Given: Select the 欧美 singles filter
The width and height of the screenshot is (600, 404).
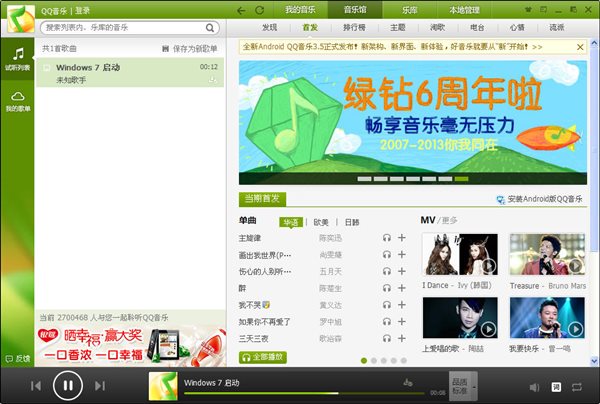Looking at the screenshot, I should tap(321, 222).
